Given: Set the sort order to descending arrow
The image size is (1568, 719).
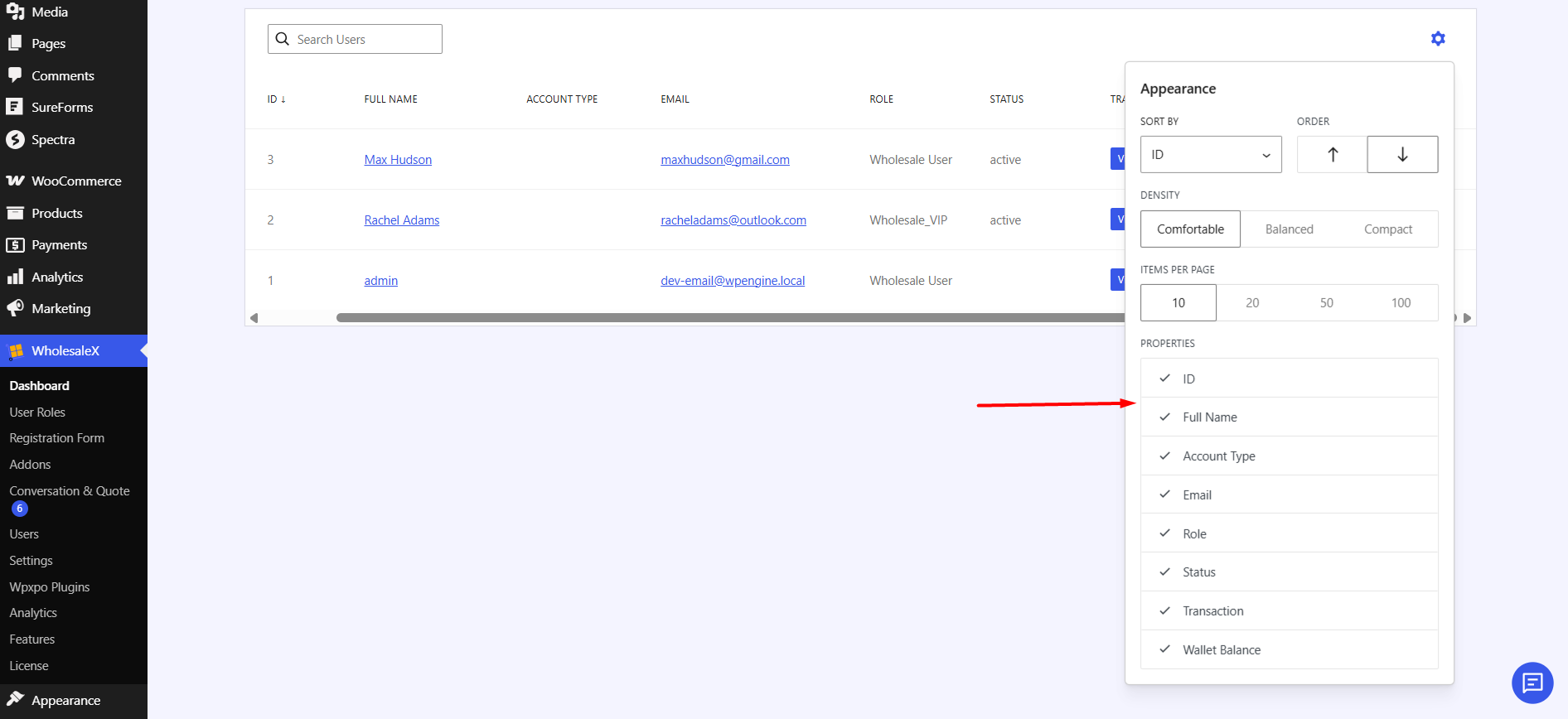Looking at the screenshot, I should click(x=1402, y=154).
